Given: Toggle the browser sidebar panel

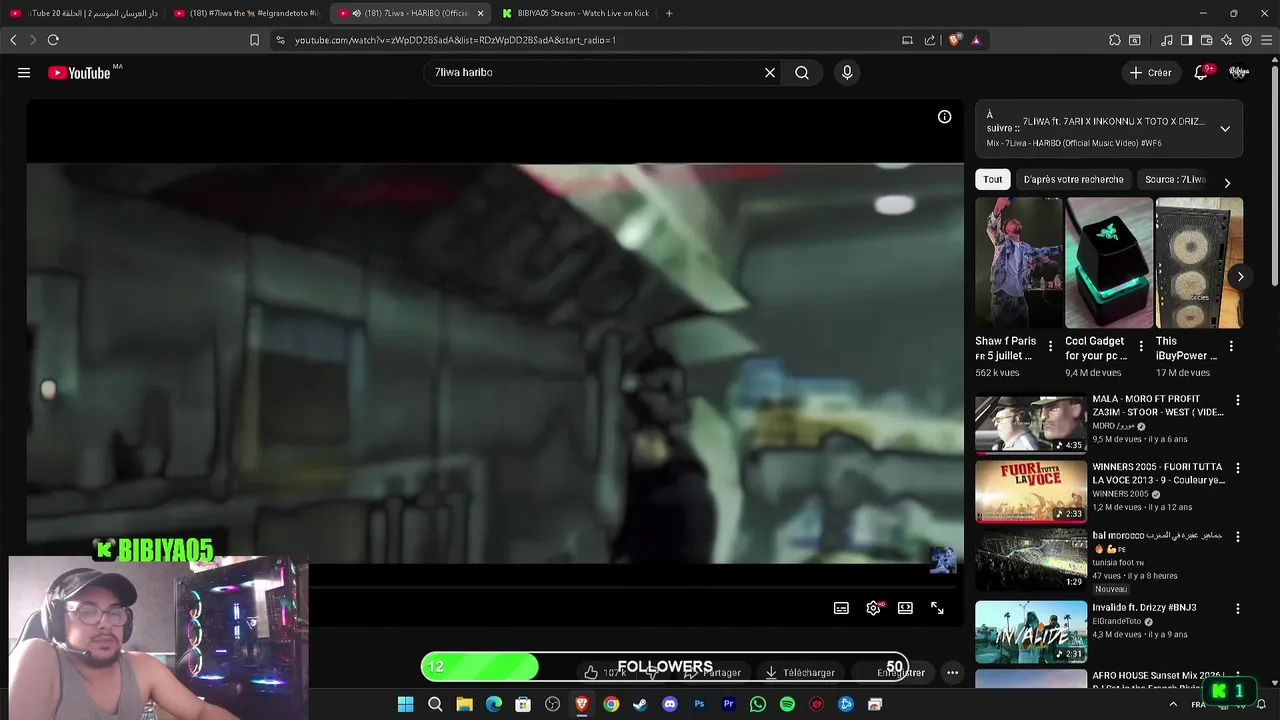Looking at the screenshot, I should [x=1186, y=40].
